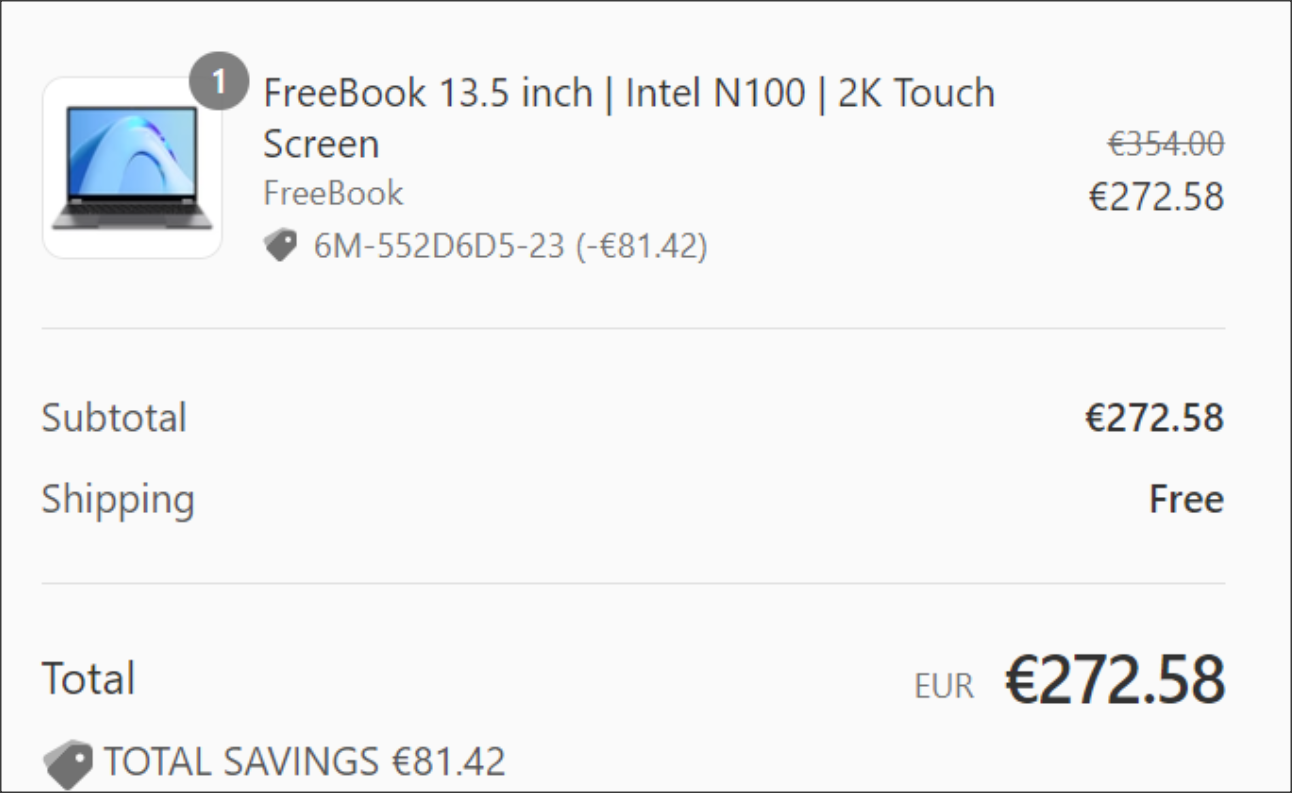The image size is (1292, 793).
Task: Click the tag icon next to TOTAL SAVINGS
Action: [67, 765]
